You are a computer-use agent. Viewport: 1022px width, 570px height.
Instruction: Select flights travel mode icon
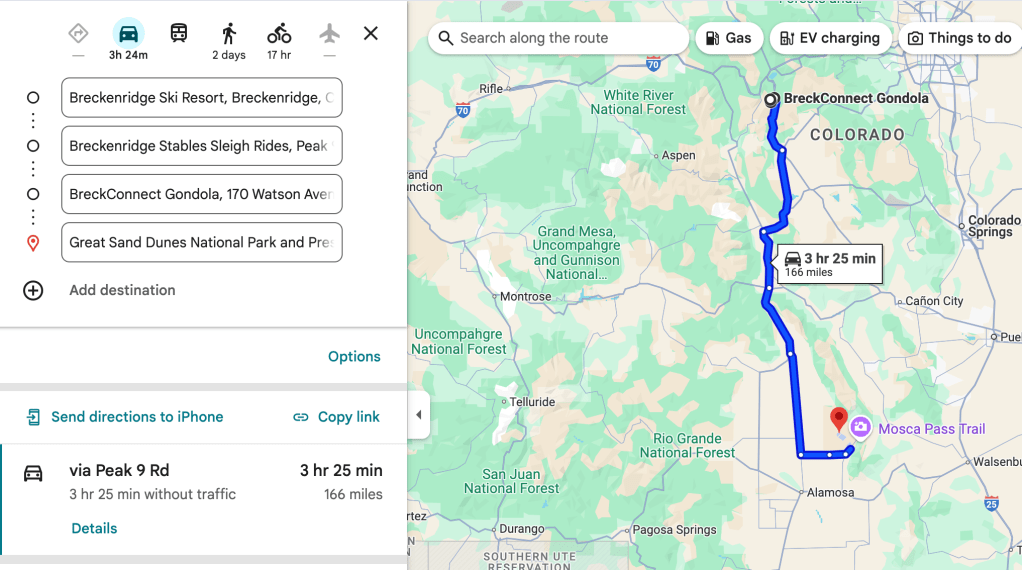(x=329, y=33)
